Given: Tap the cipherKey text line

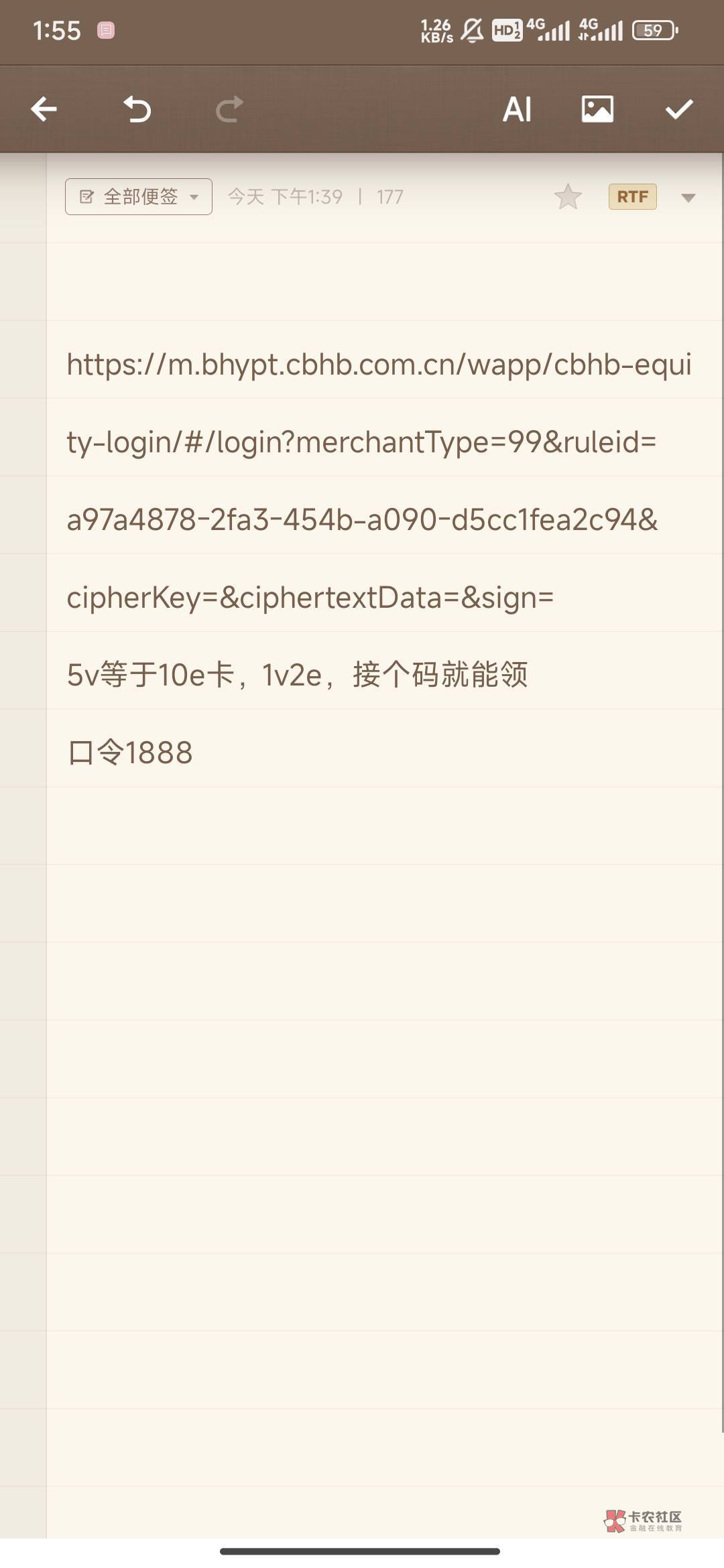Looking at the screenshot, I should pyautogui.click(x=310, y=597).
